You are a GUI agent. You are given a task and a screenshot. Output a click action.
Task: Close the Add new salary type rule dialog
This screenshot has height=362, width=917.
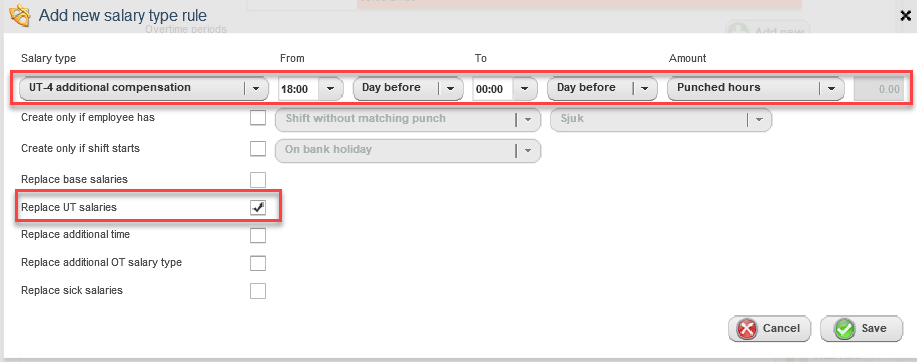click(905, 16)
